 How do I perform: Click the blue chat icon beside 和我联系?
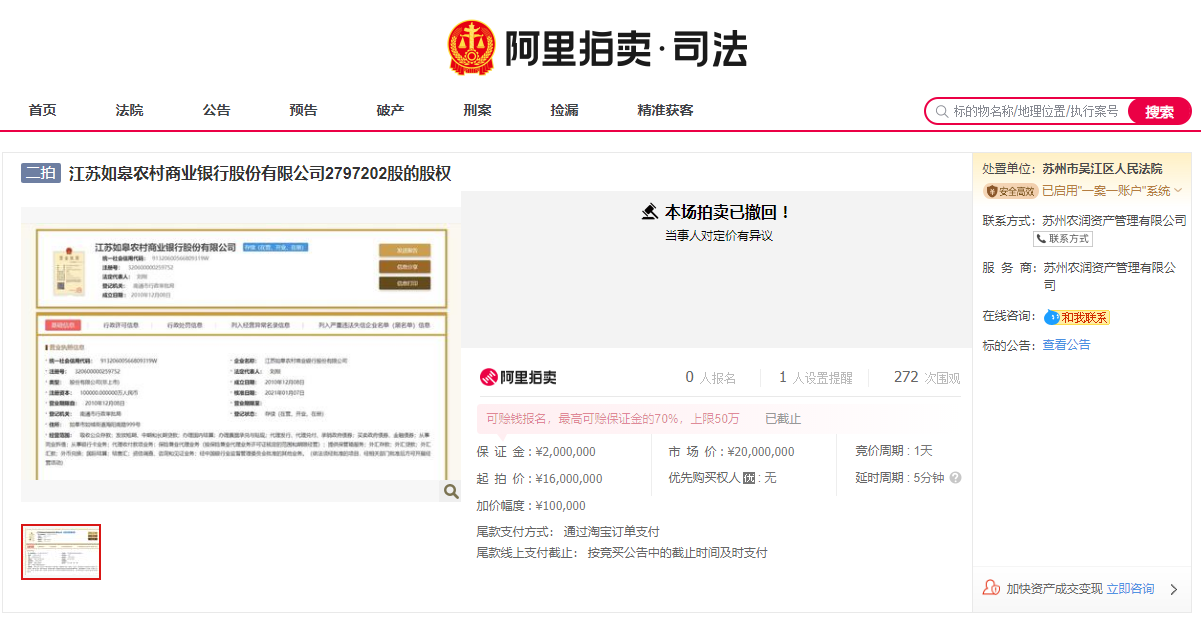click(1051, 317)
